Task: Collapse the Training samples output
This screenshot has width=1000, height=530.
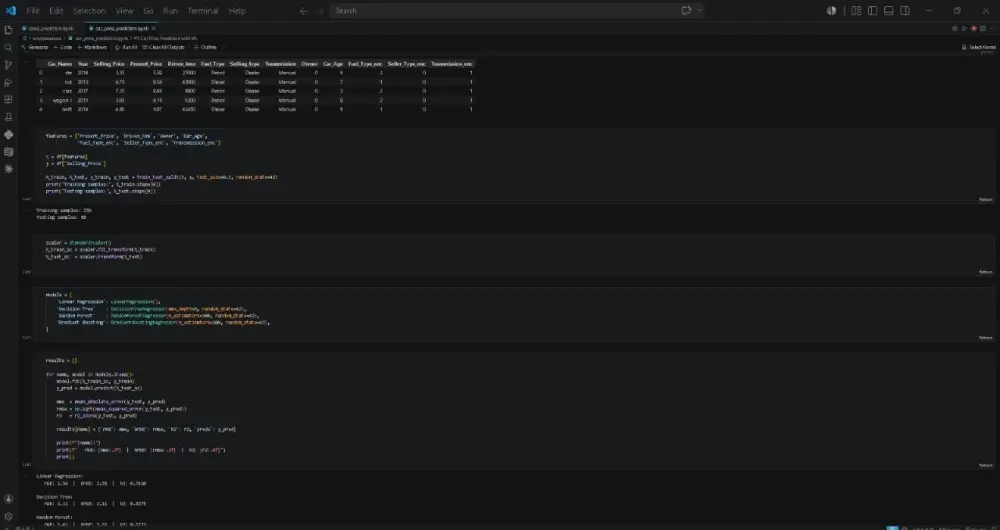Action: click(x=26, y=209)
